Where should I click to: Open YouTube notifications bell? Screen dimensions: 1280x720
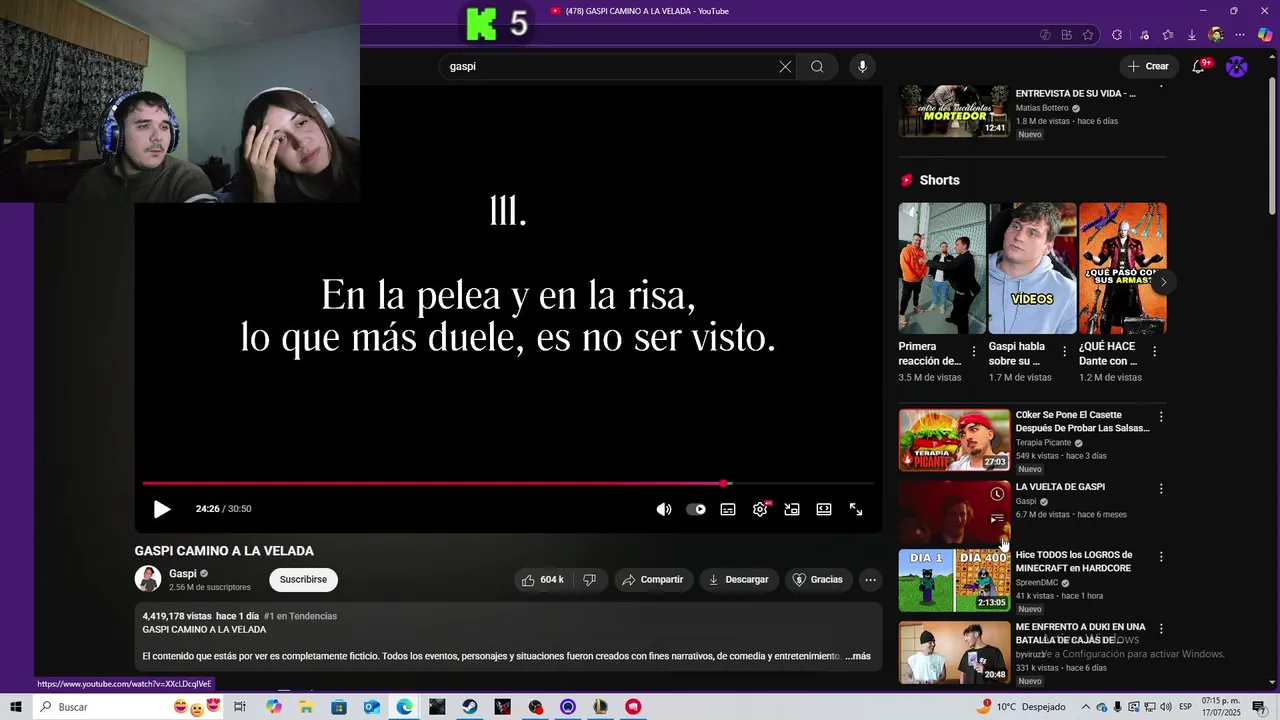coord(1198,67)
